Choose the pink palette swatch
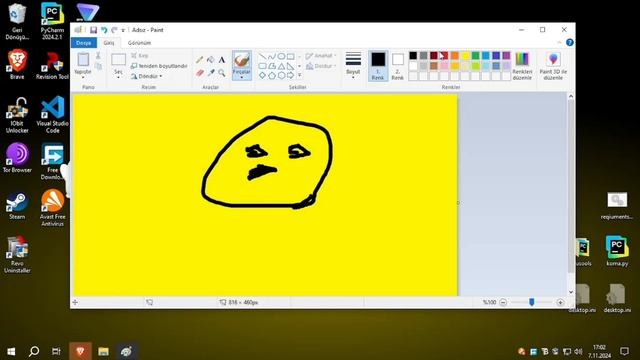 pos(444,66)
